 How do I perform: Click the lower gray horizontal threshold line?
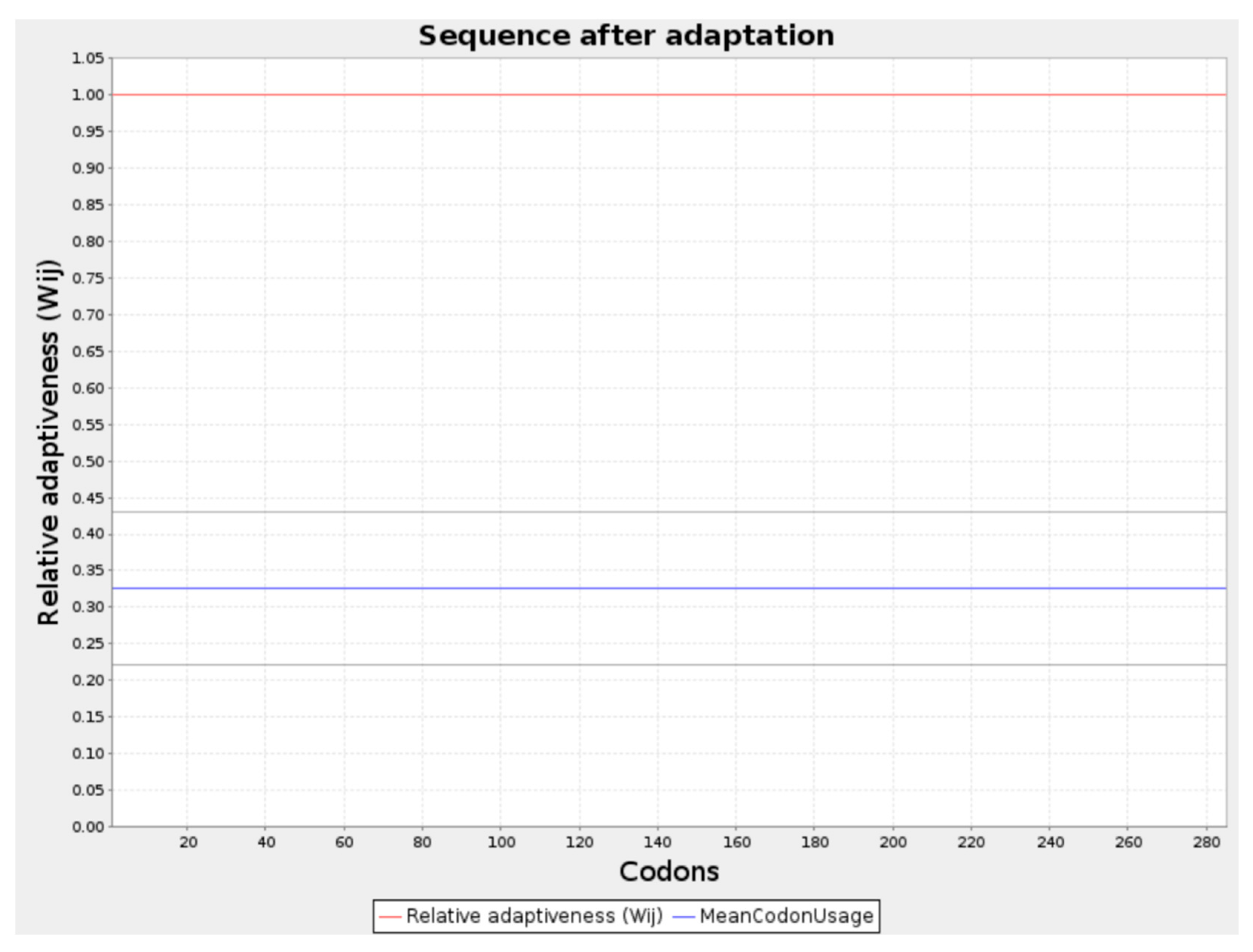669,664
